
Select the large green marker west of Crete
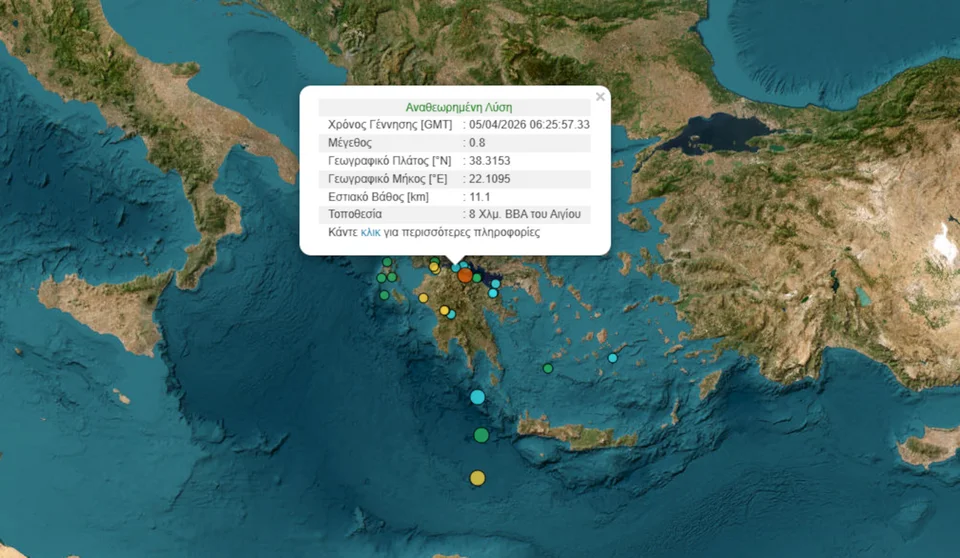481,435
